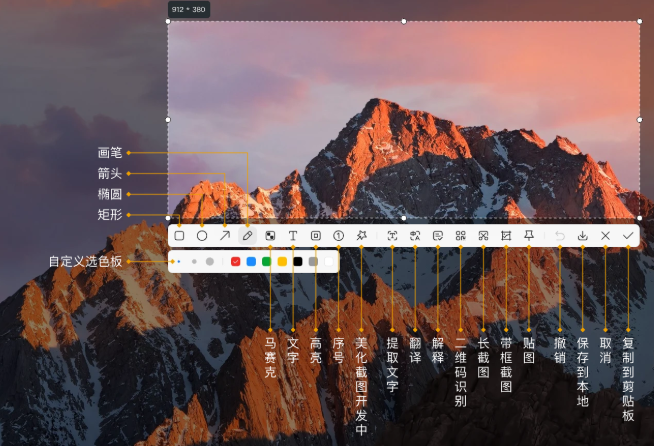Screen dimensions: 654x446
Task: Select the smallest blue stroke size dot
Action: pyautogui.click(x=179, y=262)
